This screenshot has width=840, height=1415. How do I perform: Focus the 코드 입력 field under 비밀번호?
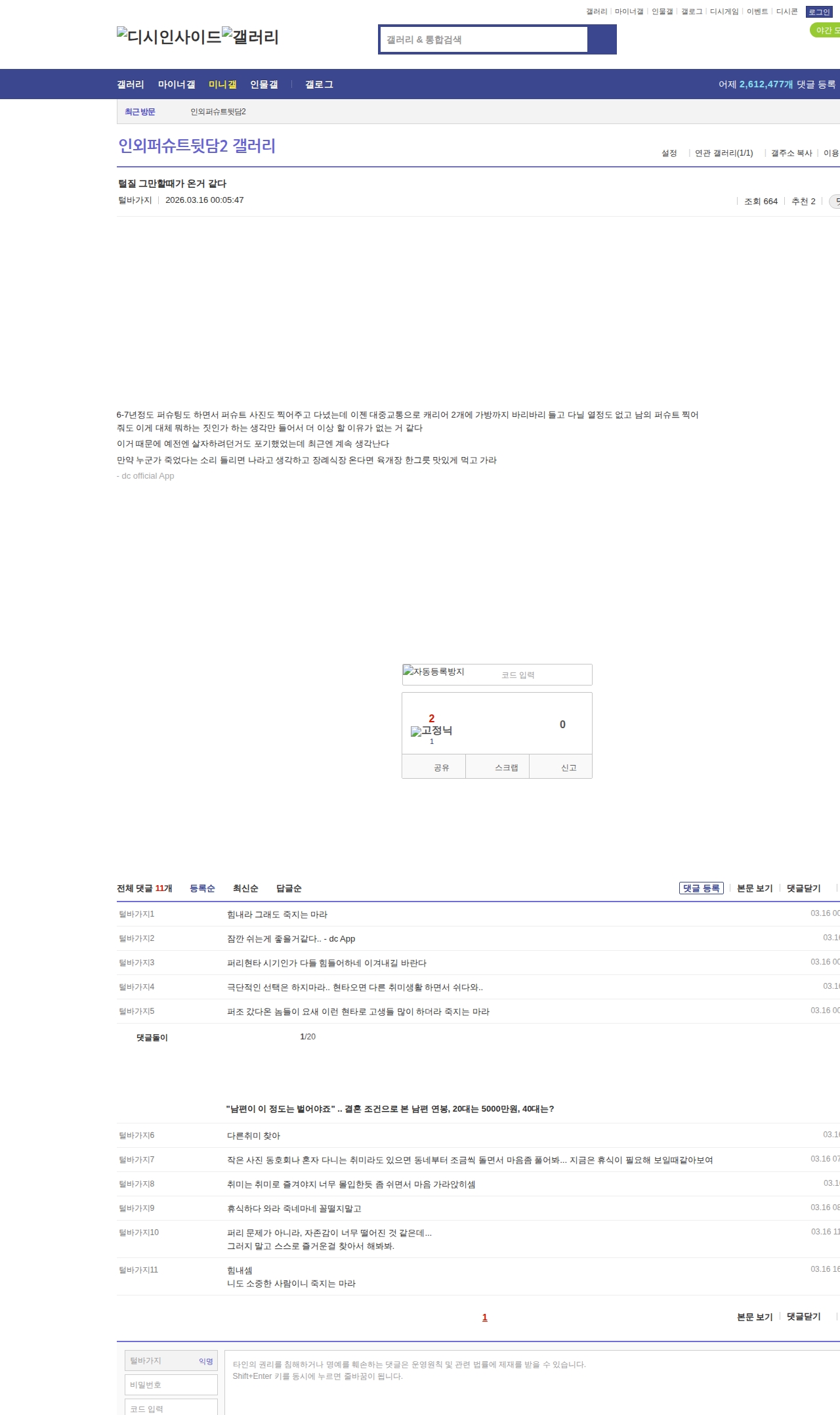coord(171,1407)
